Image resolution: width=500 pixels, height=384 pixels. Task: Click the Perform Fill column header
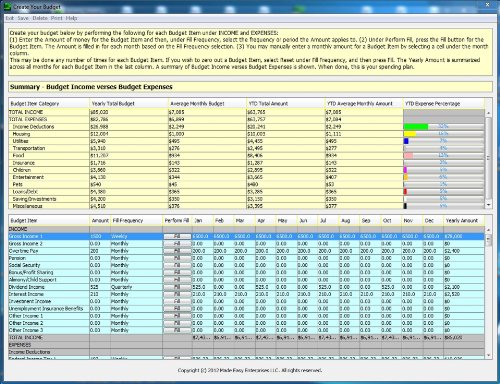(x=177, y=221)
